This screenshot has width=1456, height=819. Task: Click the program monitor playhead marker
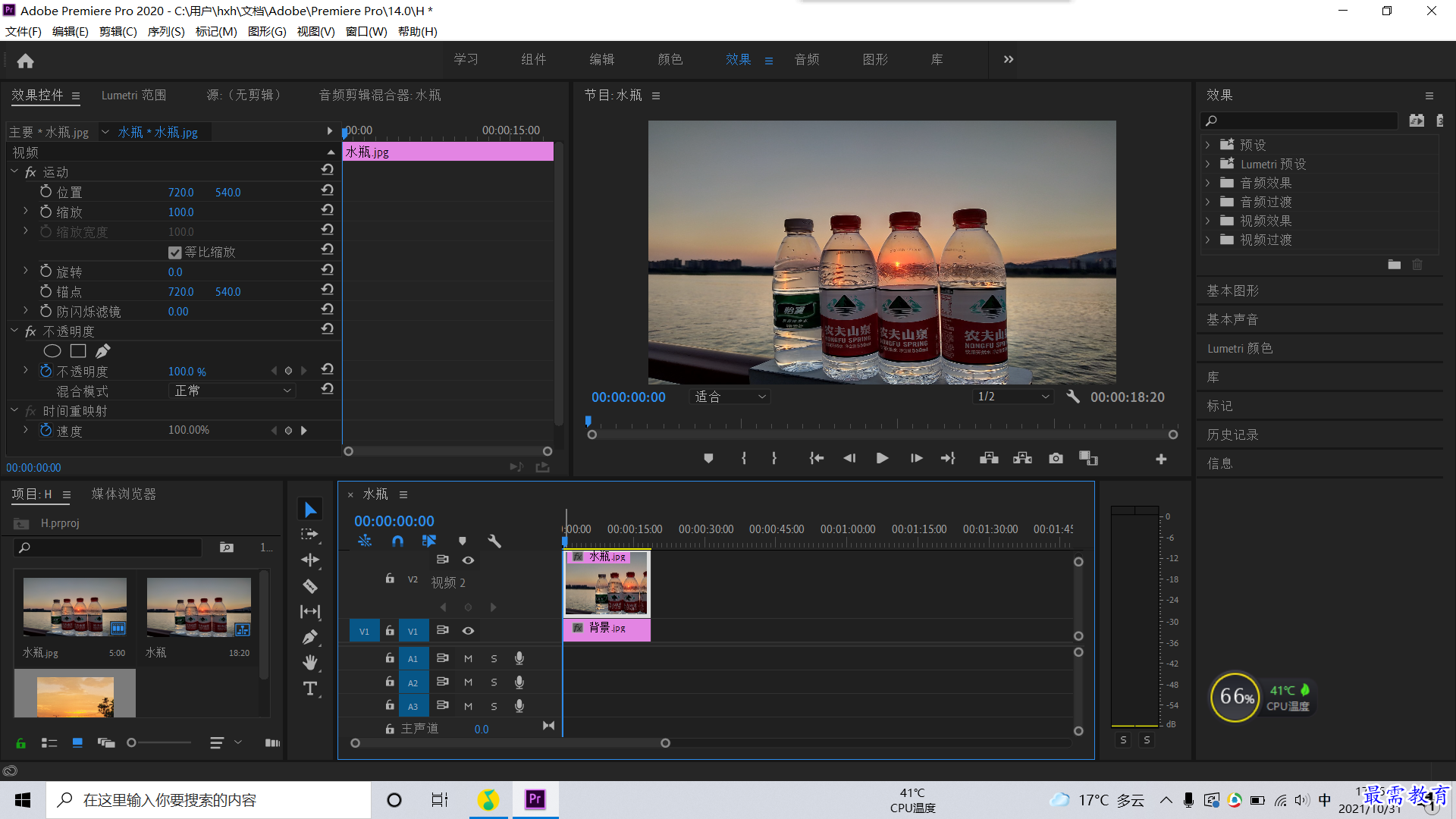click(x=588, y=422)
